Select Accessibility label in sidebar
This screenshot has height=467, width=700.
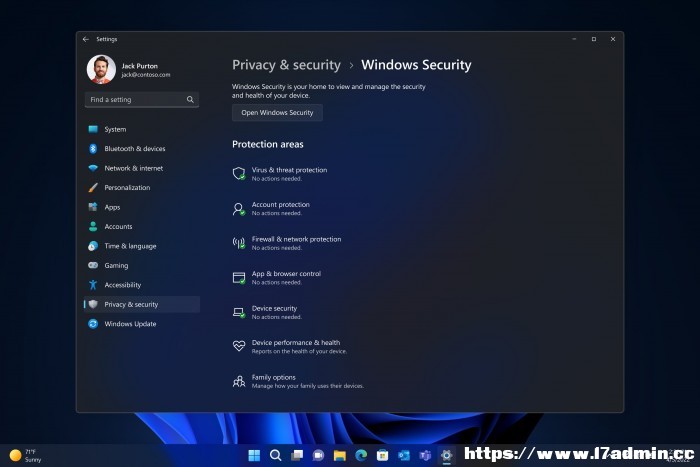pos(123,285)
